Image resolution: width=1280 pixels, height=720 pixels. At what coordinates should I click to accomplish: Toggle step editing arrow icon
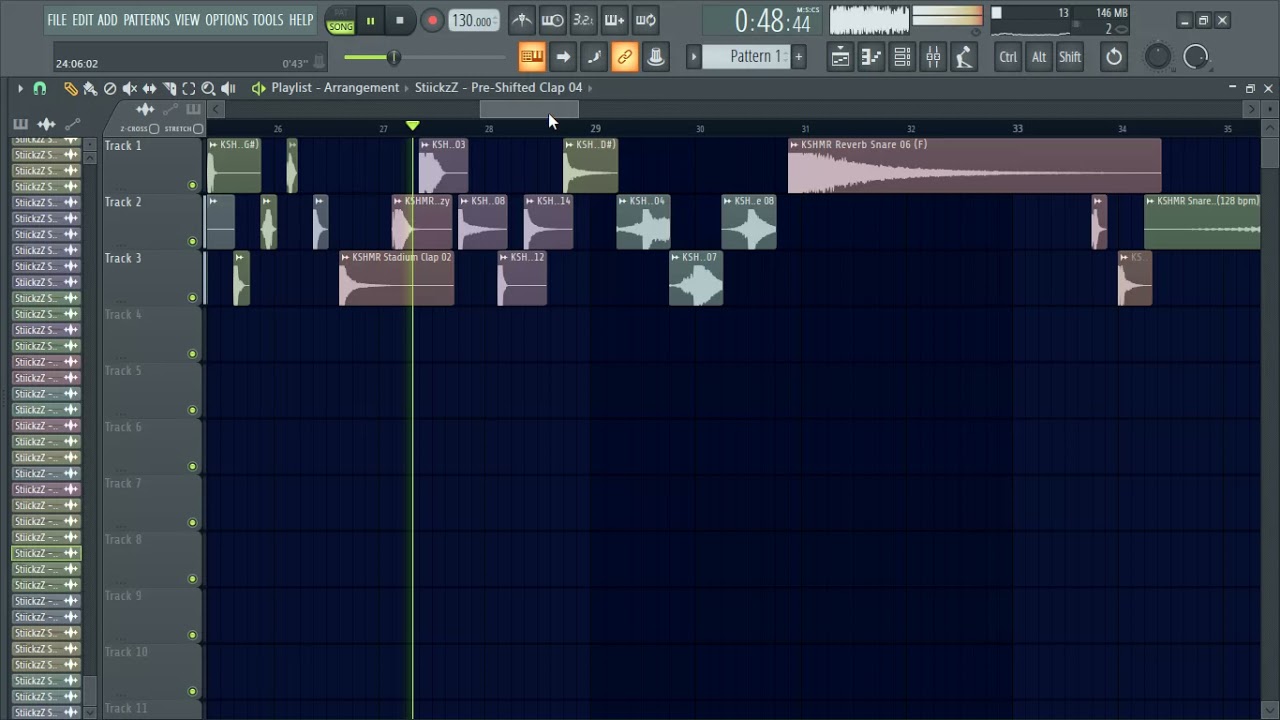click(563, 57)
